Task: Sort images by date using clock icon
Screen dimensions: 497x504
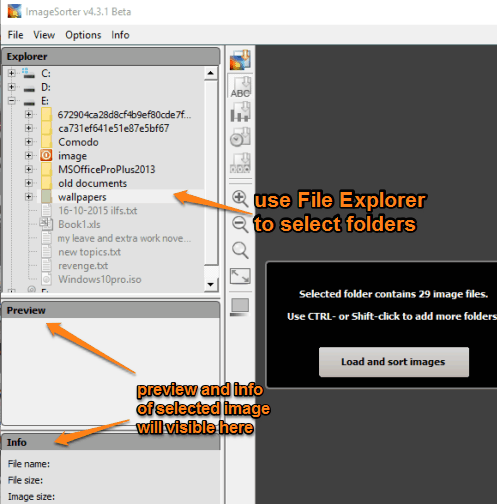Action: [x=240, y=137]
